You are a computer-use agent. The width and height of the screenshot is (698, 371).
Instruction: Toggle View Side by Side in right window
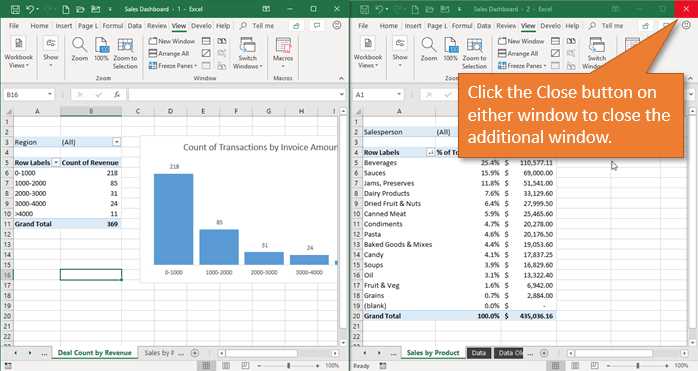(571, 41)
